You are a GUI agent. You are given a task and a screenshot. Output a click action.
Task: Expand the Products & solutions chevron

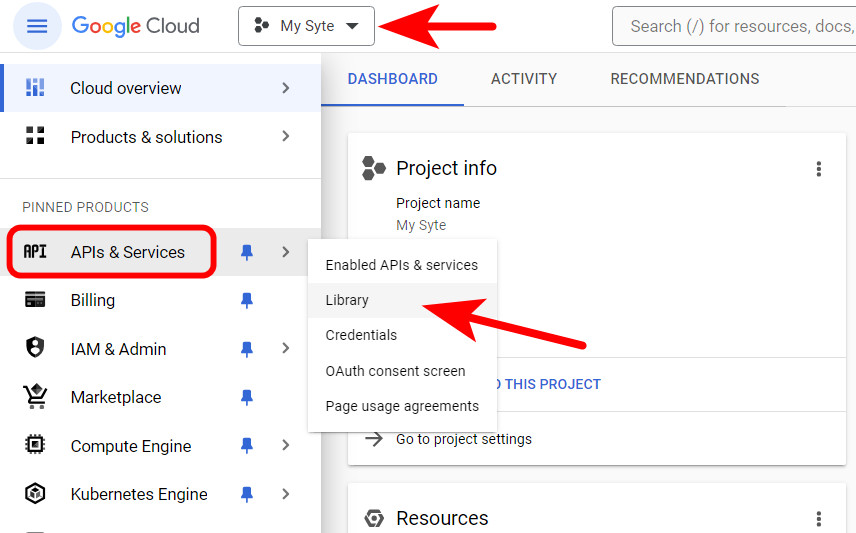point(286,136)
